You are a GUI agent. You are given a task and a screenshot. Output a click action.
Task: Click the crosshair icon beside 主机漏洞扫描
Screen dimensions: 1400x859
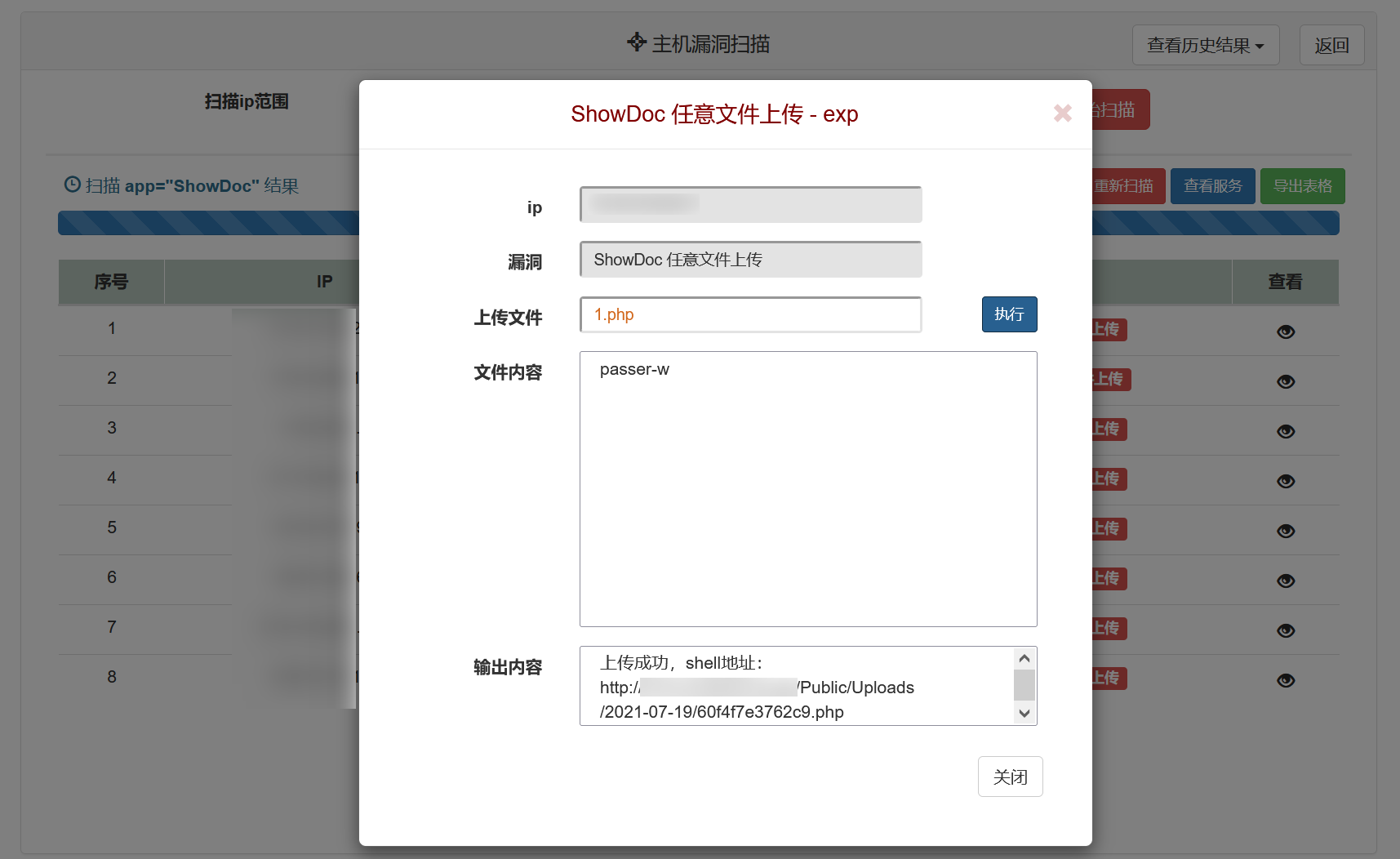[x=637, y=42]
